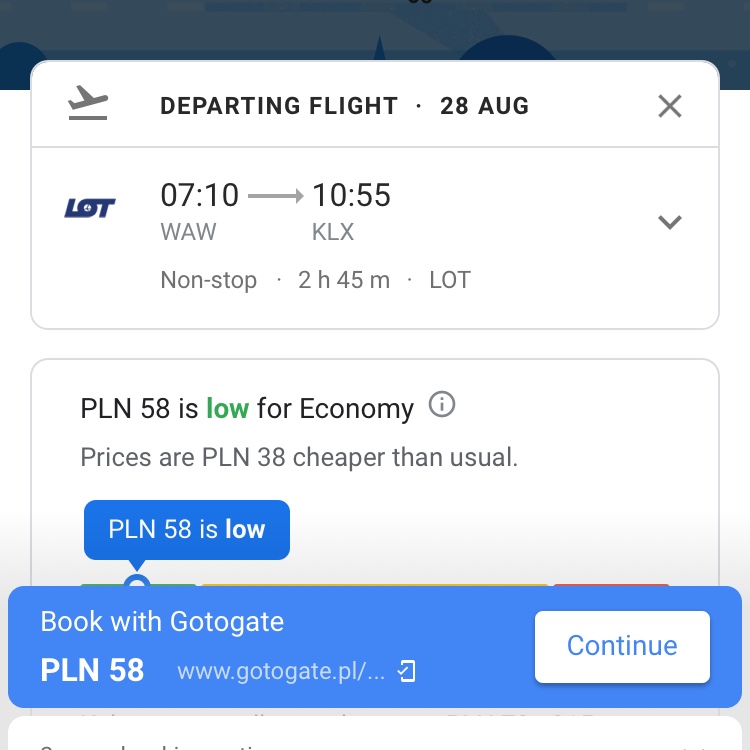Click the blue 'PLN 58 is low' tooltip
This screenshot has width=750, height=750.
[187, 529]
